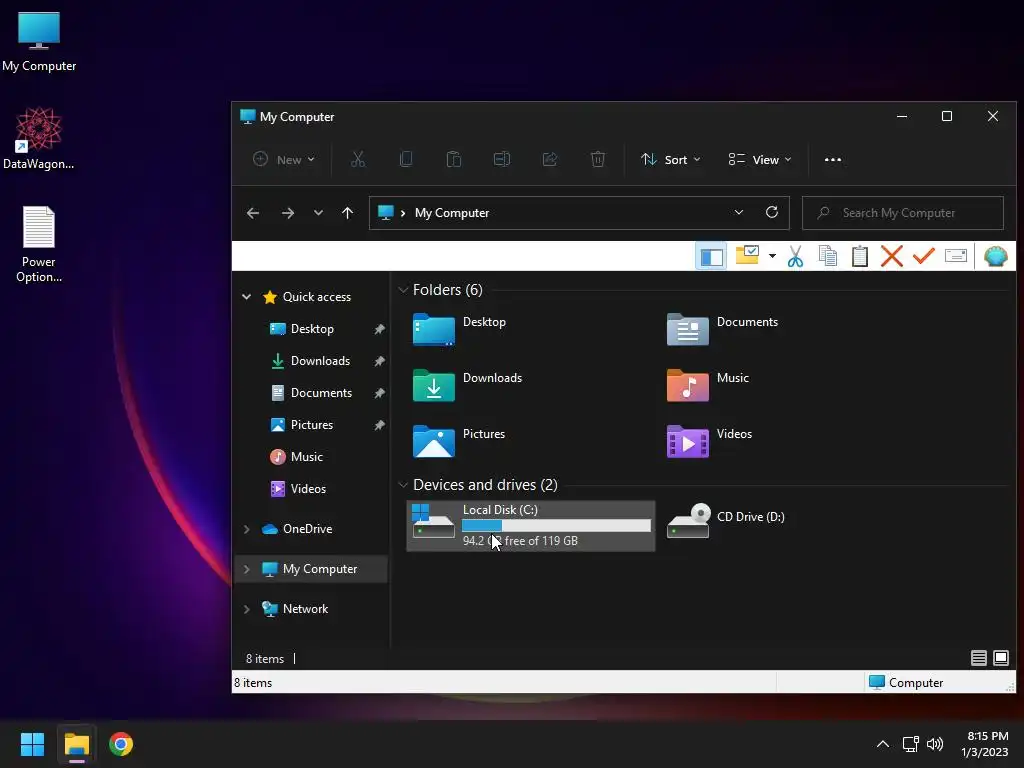Click the copy pages icon in the classic toolbar
The width and height of the screenshot is (1024, 768).
pos(827,257)
